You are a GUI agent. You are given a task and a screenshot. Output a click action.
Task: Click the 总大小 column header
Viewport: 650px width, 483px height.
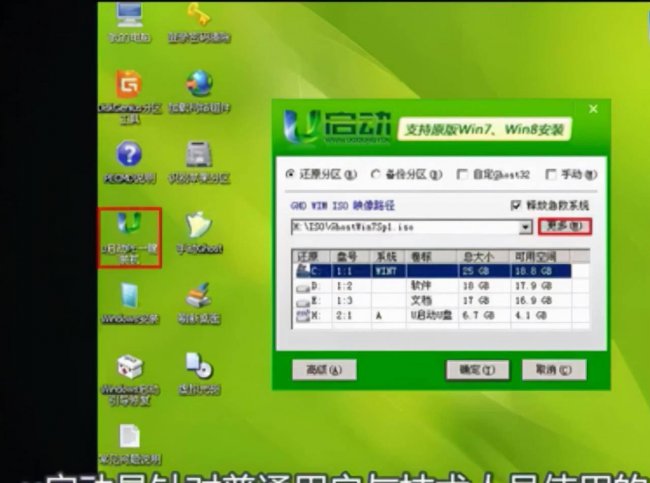pyautogui.click(x=484, y=257)
